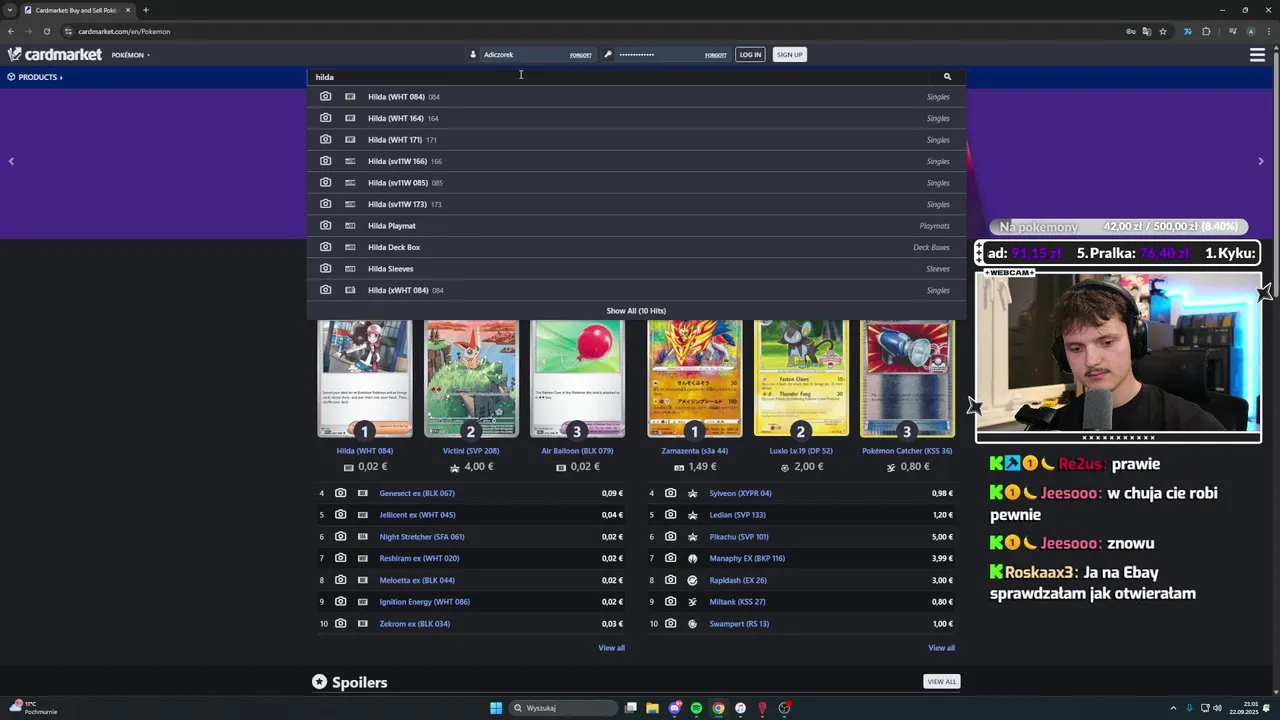1280x720 pixels.
Task: Open browser extensions puzzle icon
Action: tap(1206, 31)
